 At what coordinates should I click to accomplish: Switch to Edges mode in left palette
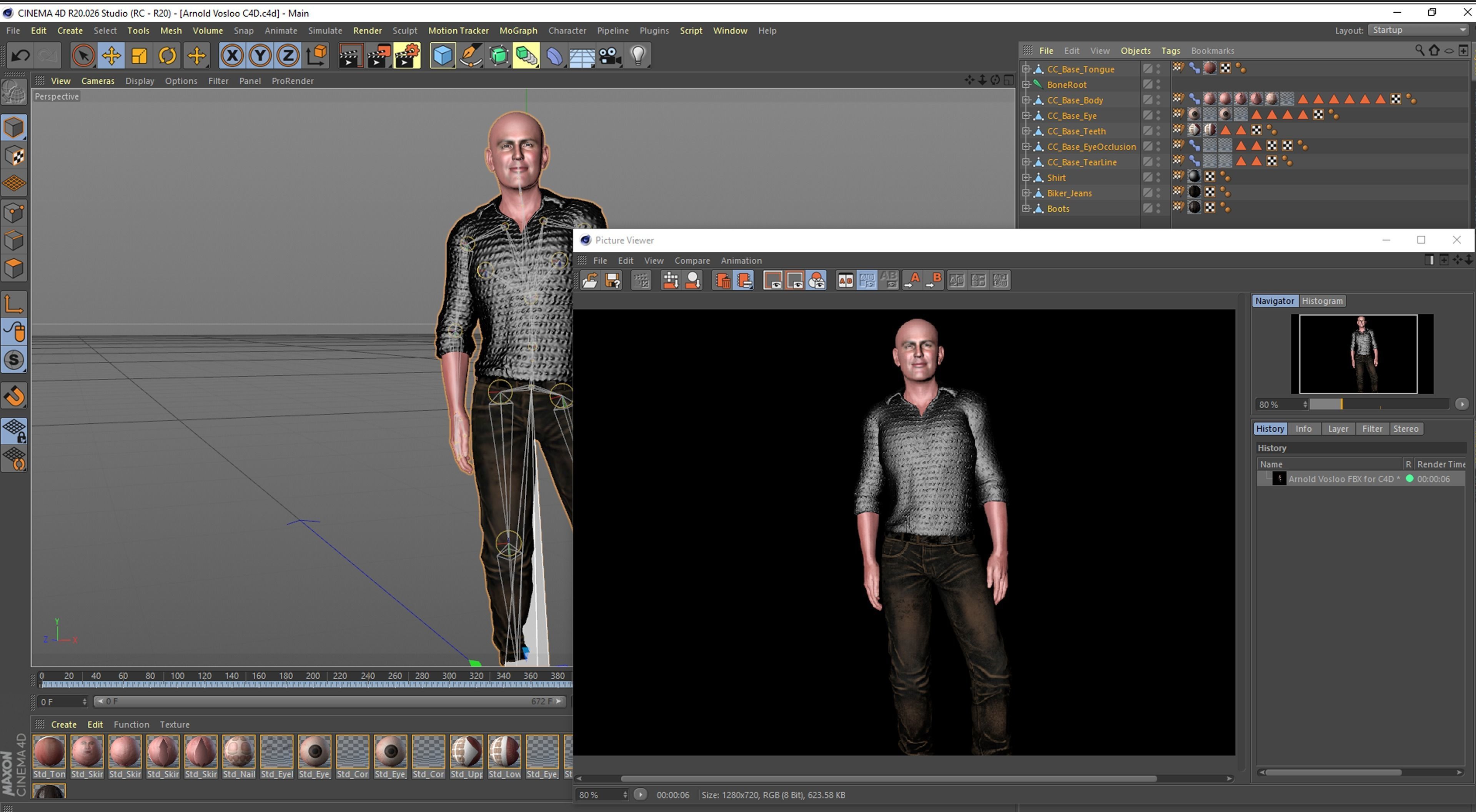(14, 241)
